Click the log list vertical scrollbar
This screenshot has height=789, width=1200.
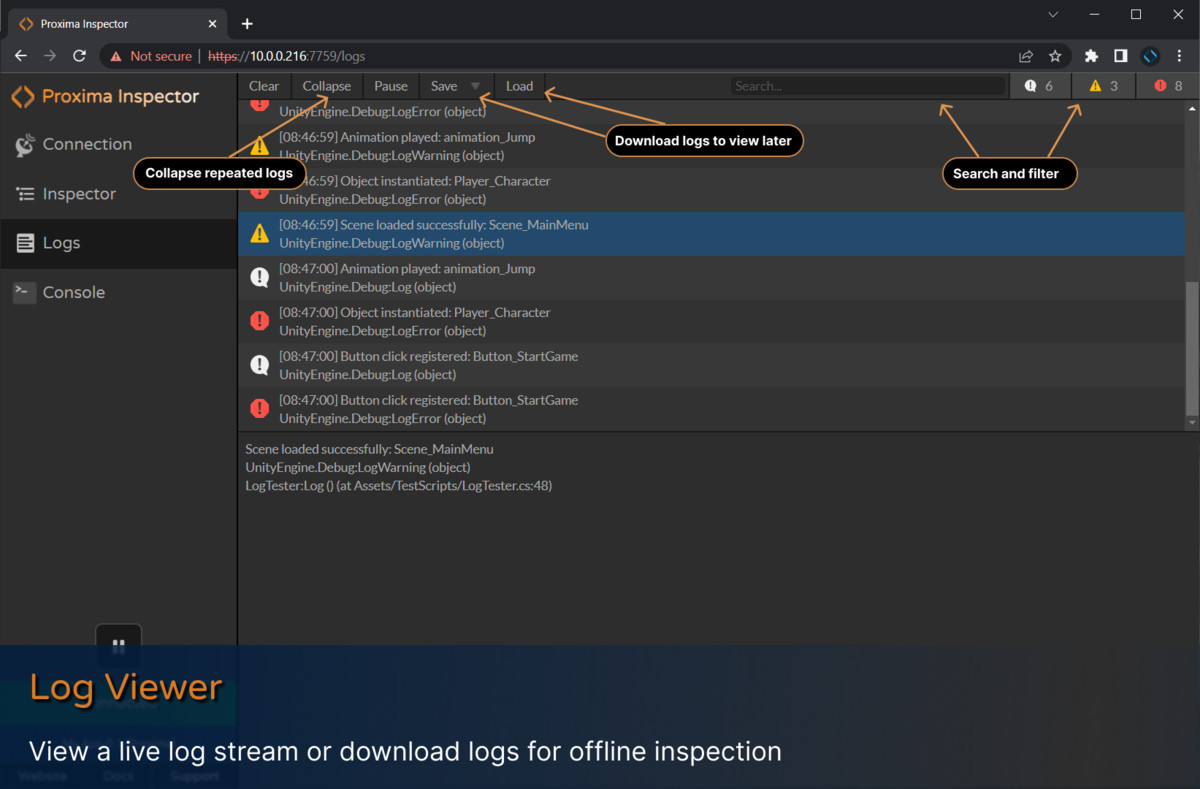[1191, 350]
